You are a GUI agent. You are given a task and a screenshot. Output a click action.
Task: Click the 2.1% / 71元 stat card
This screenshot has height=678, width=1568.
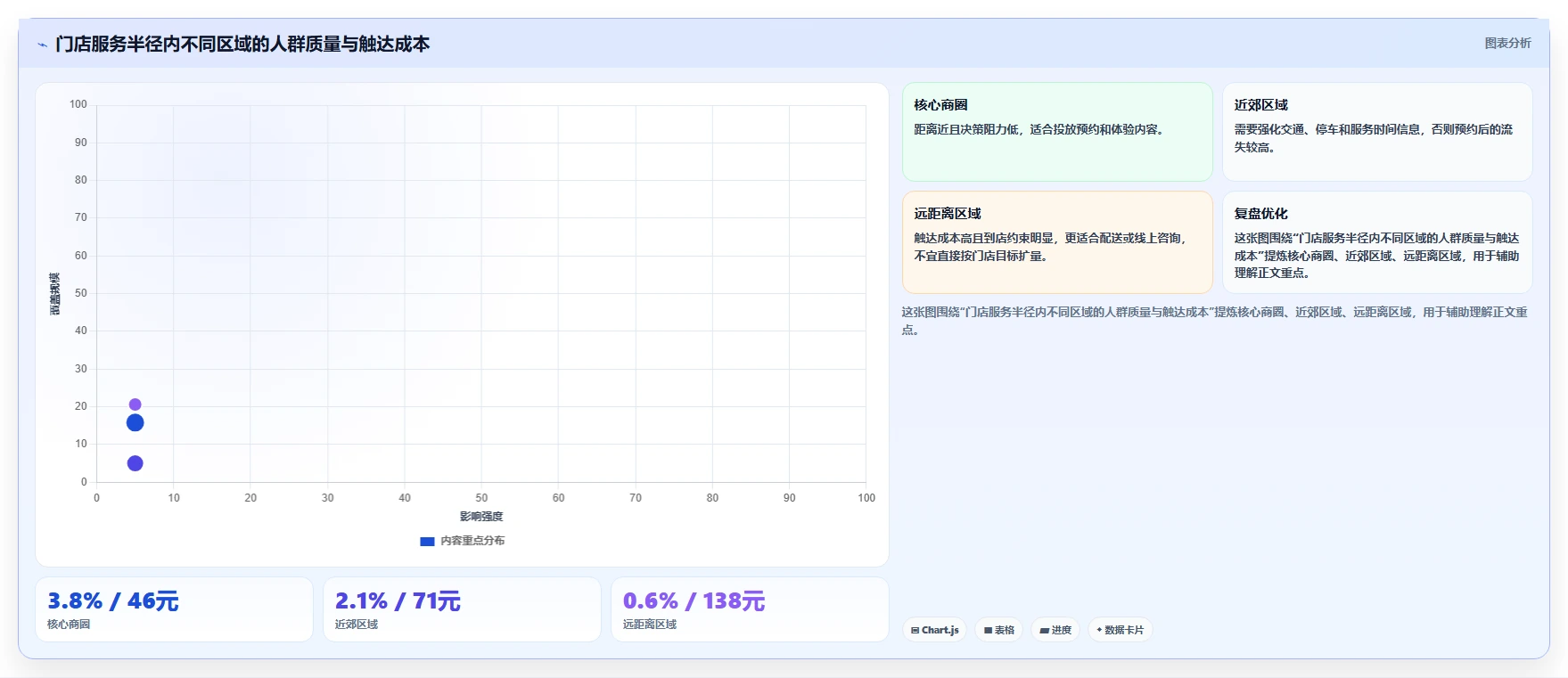pos(462,609)
